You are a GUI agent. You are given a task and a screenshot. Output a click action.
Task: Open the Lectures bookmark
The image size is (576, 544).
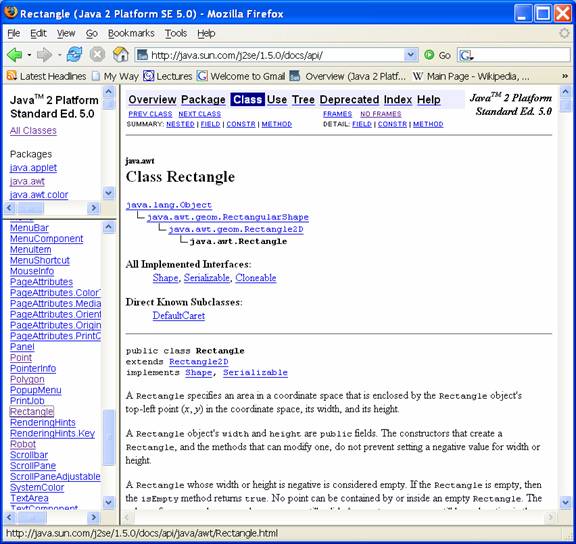click(168, 76)
